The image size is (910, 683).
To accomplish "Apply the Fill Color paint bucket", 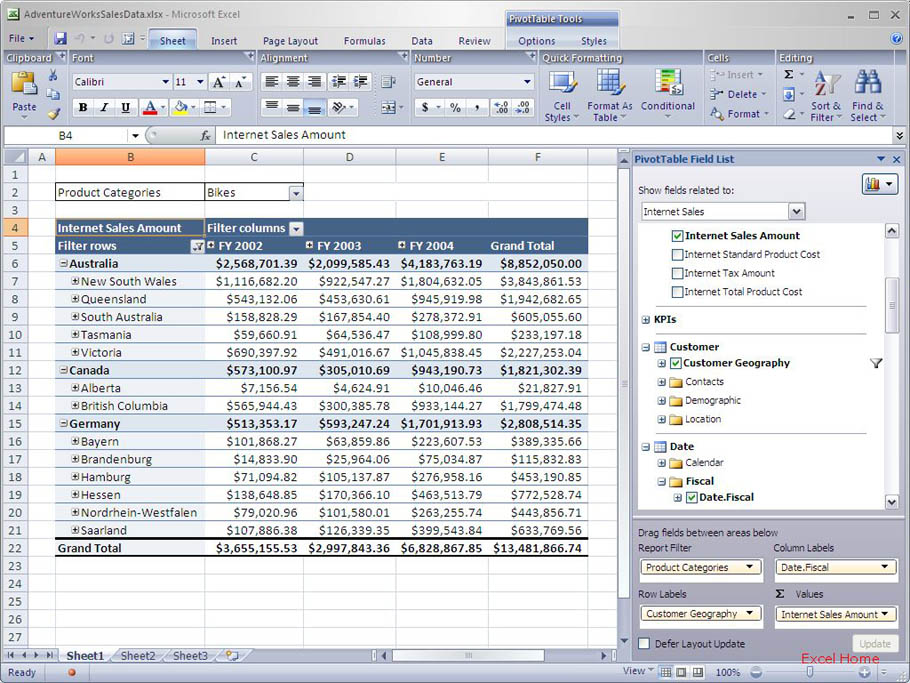I will click(x=181, y=107).
